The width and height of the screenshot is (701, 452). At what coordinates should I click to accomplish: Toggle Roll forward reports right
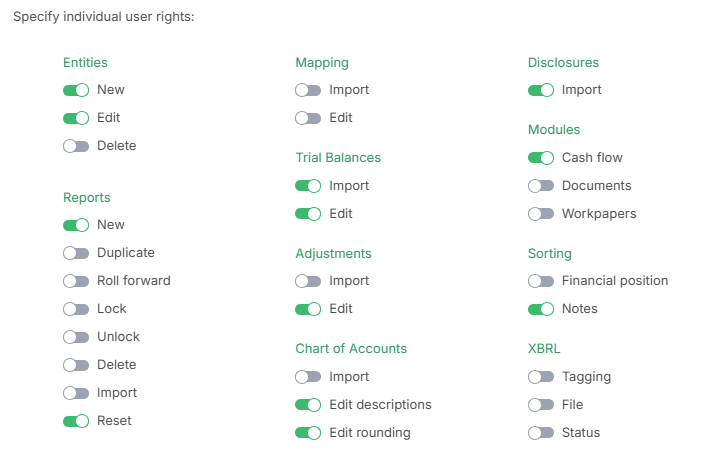click(x=76, y=281)
